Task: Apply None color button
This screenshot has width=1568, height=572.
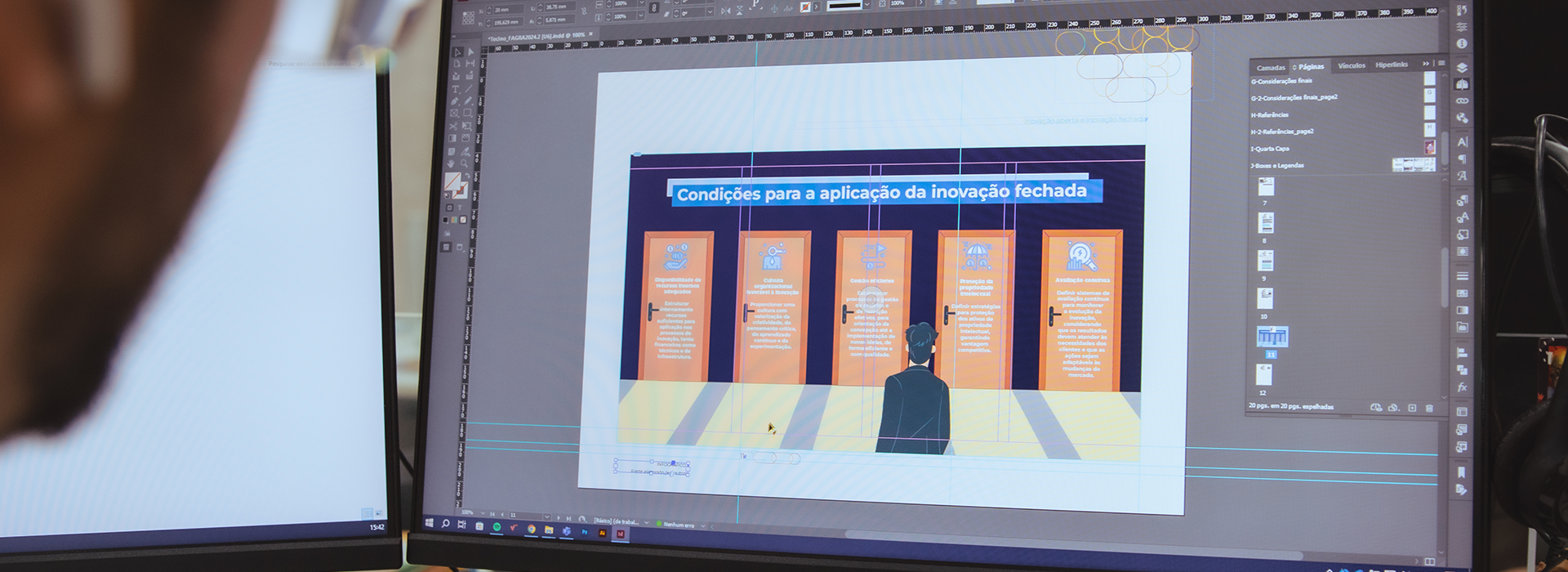Action: pos(463,220)
